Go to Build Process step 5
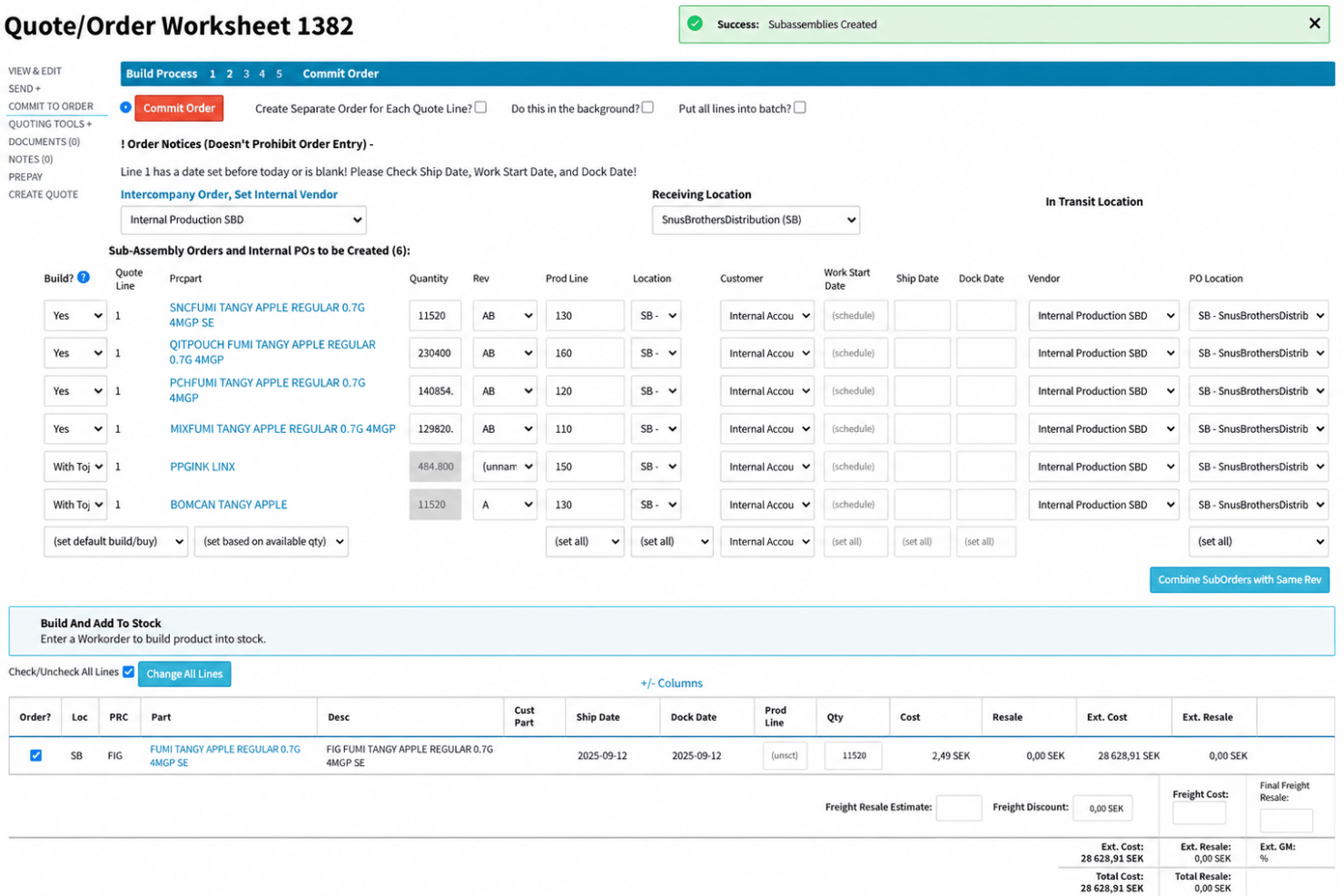Screen dimensions: 1344x896 (x=279, y=74)
